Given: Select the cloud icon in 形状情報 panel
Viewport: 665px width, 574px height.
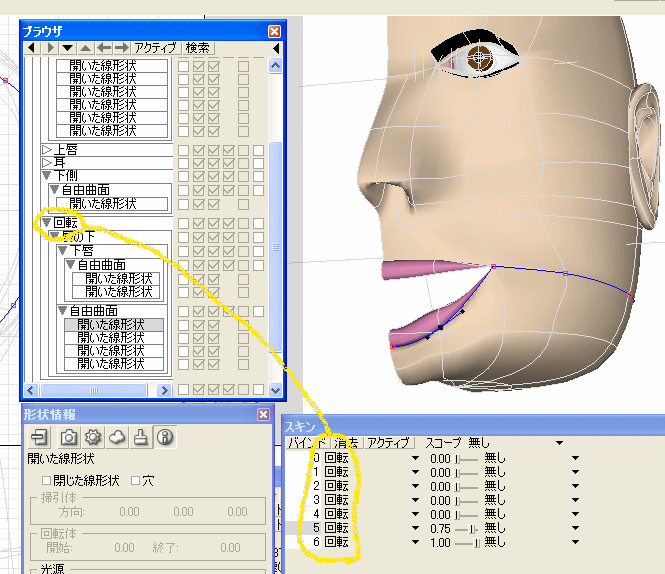Looking at the screenshot, I should click(x=117, y=437).
